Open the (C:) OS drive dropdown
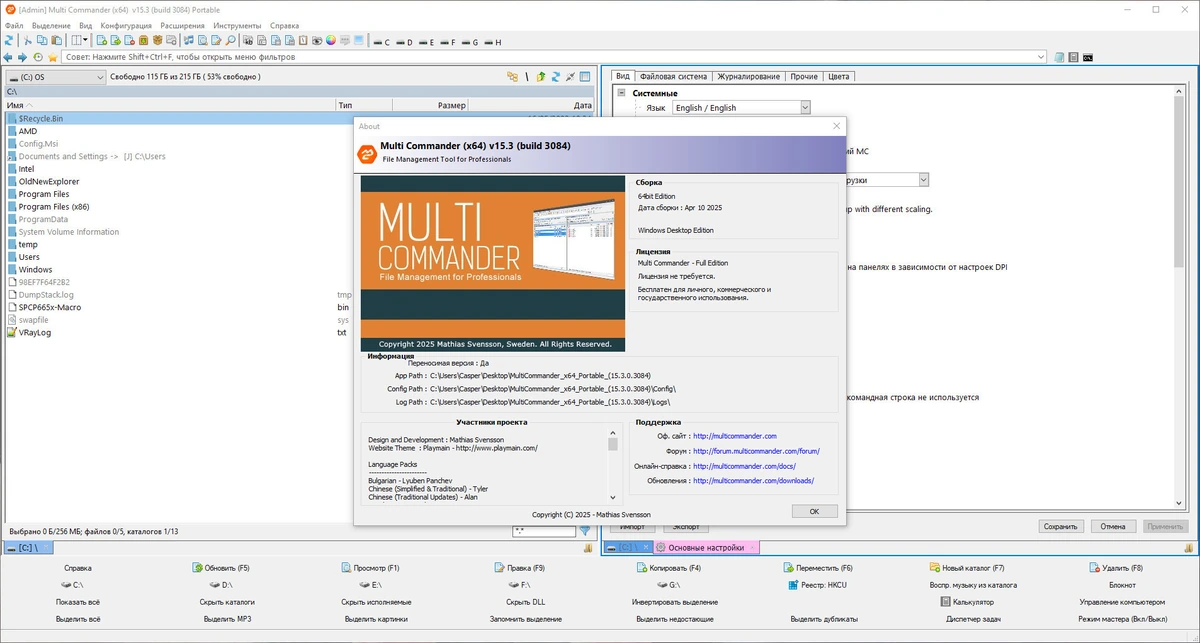 click(56, 77)
